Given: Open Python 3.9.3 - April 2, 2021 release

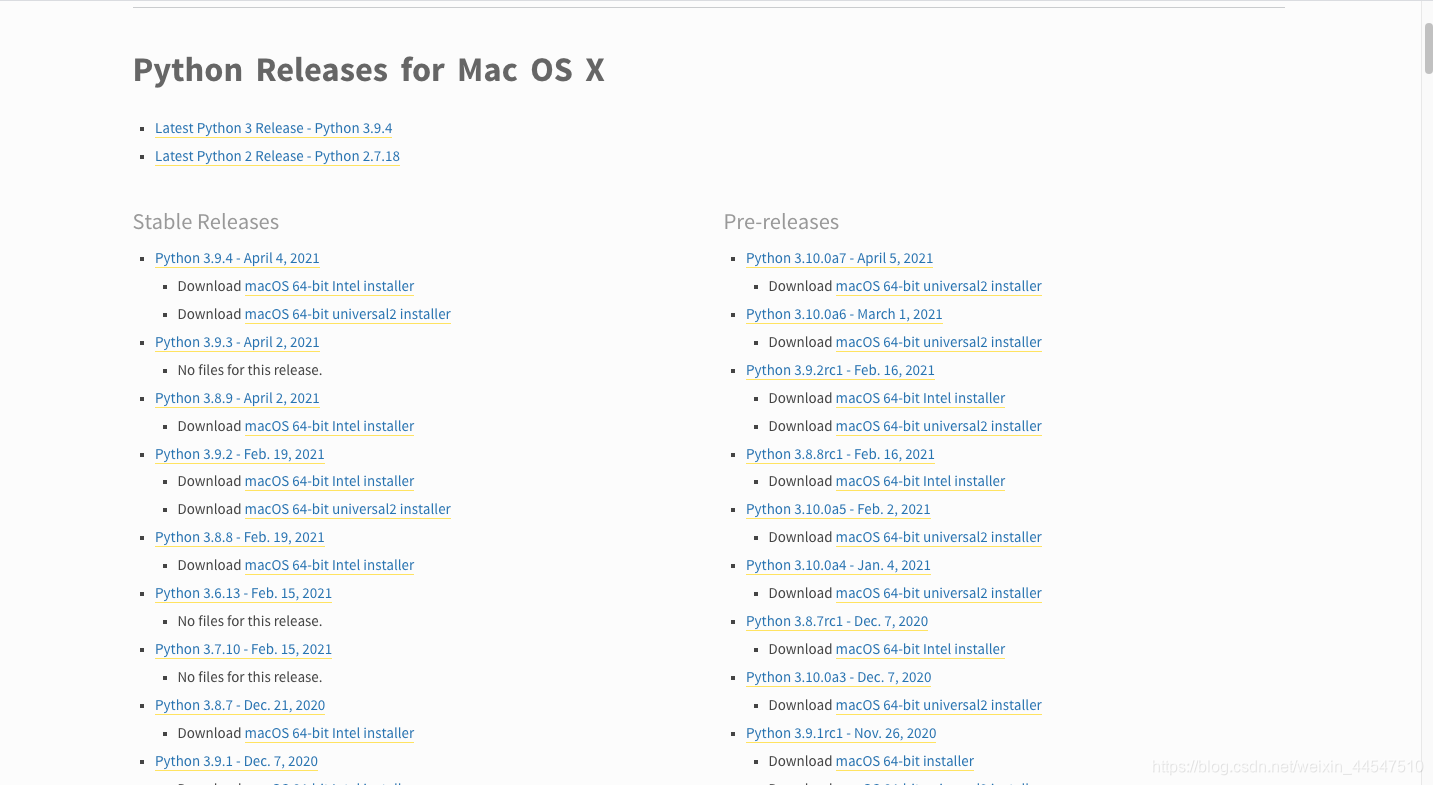Looking at the screenshot, I should click(237, 342).
